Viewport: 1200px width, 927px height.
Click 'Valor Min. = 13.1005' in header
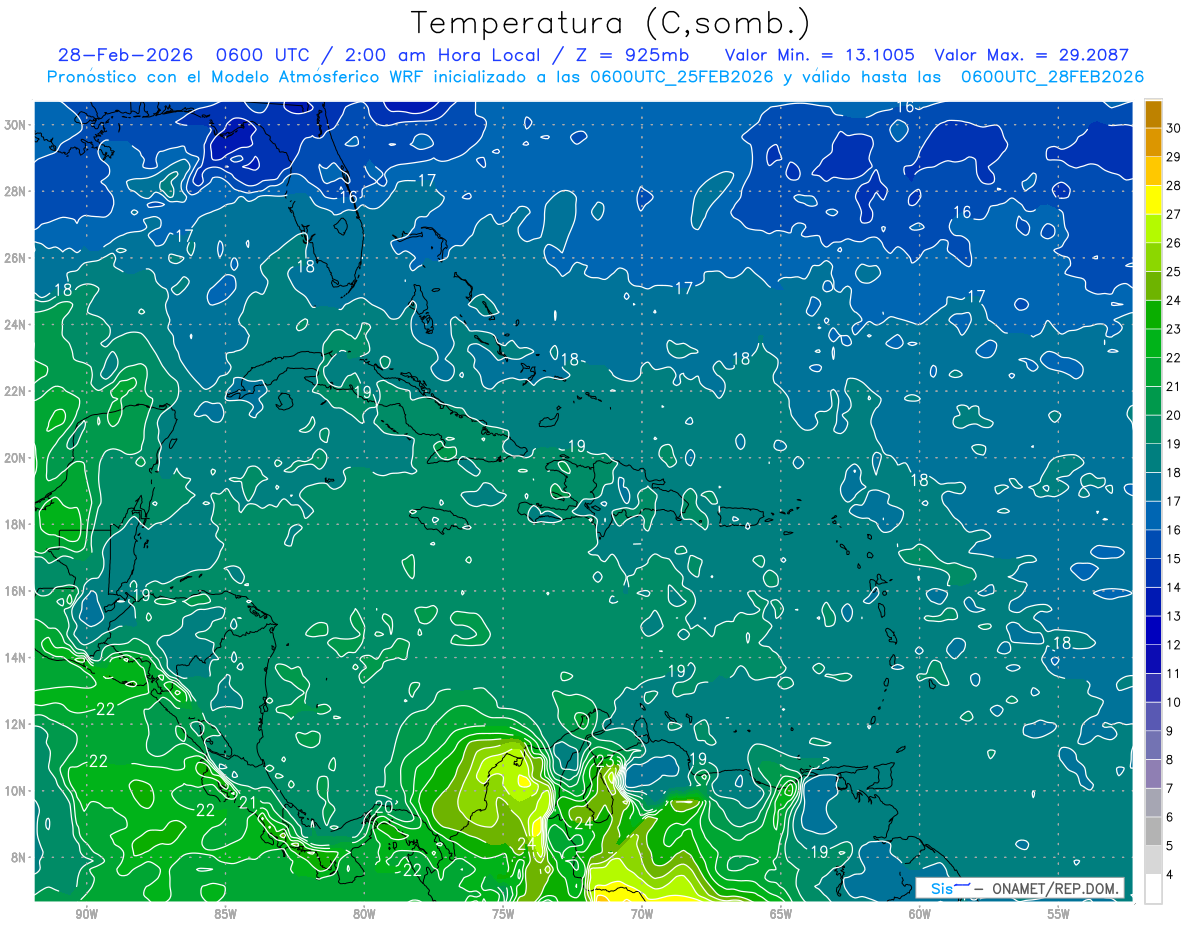[819, 55]
